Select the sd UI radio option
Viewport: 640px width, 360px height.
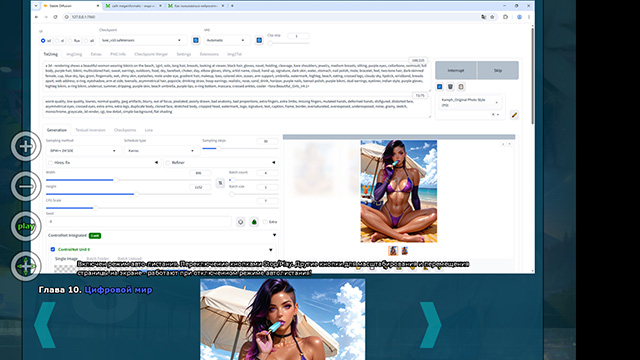click(43, 41)
